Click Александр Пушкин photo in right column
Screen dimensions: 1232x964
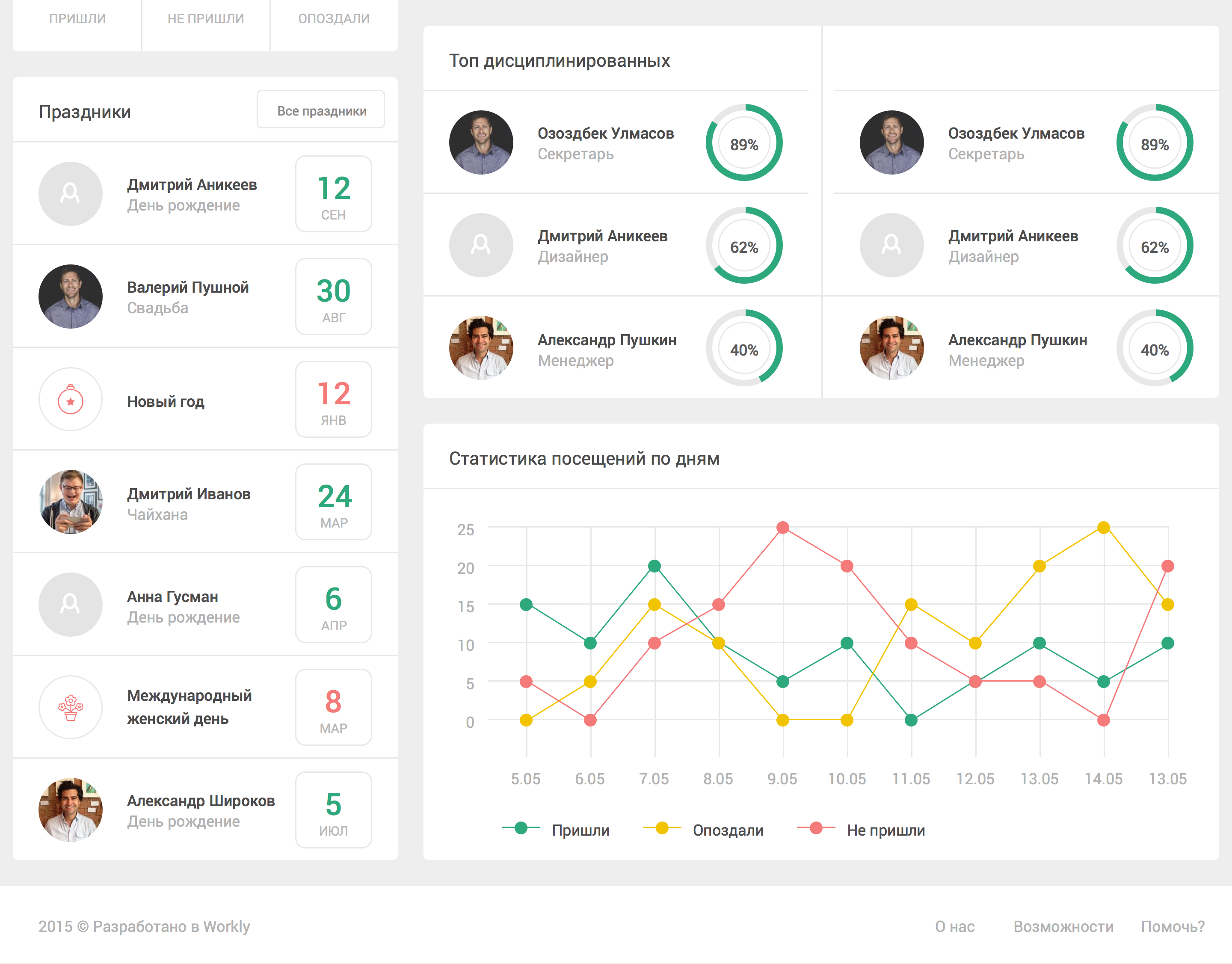point(891,348)
